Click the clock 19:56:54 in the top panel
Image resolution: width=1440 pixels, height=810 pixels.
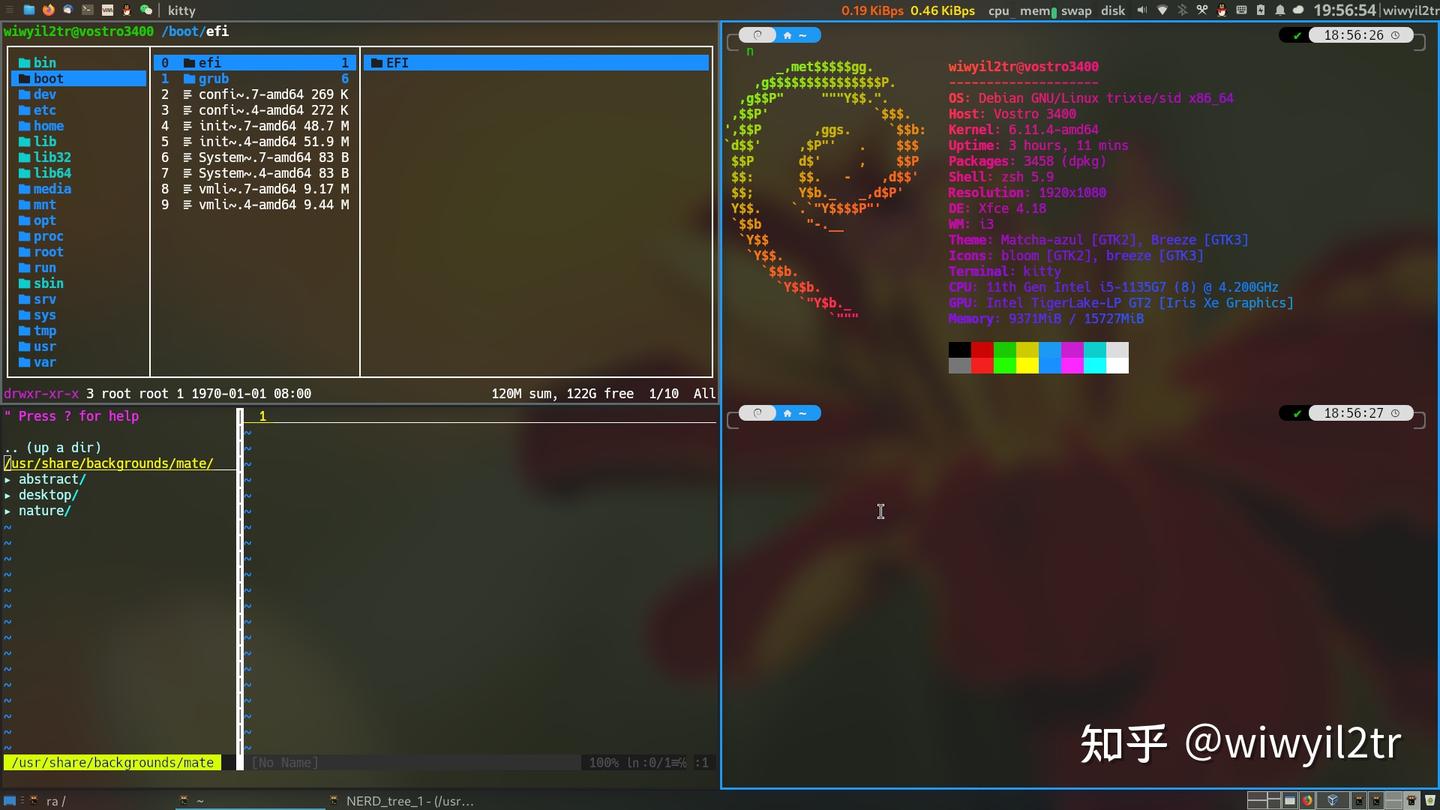1345,9
